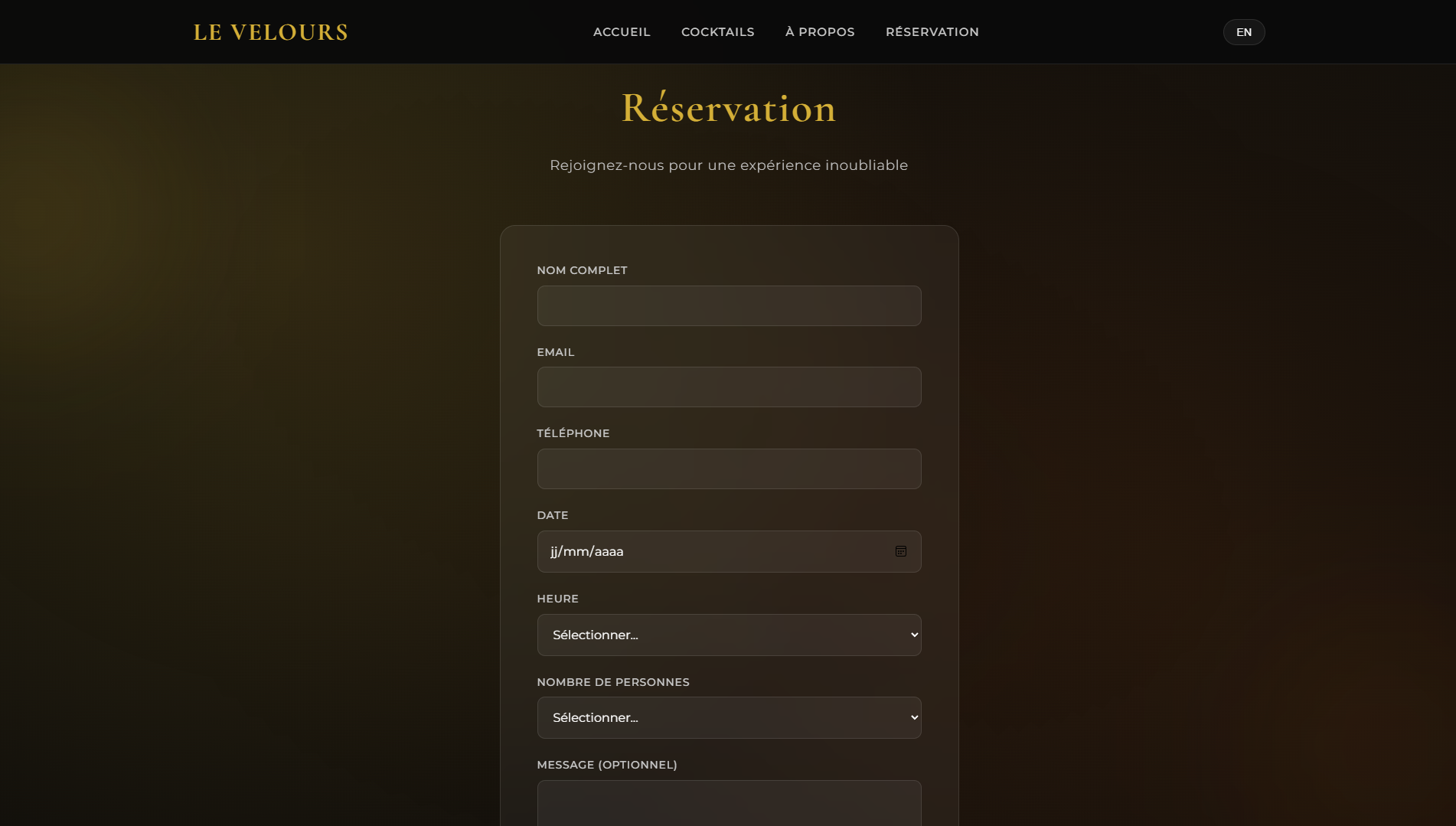Open the Nombre de personnes dropdown
The height and width of the screenshot is (826, 1456).
[729, 717]
